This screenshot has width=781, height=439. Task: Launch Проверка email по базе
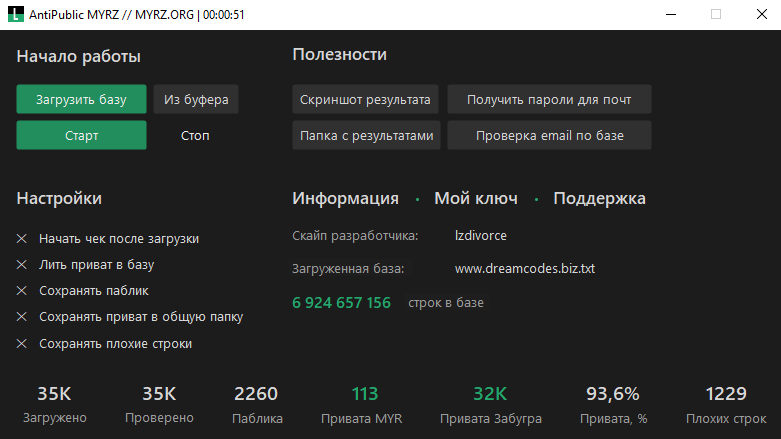coord(549,135)
